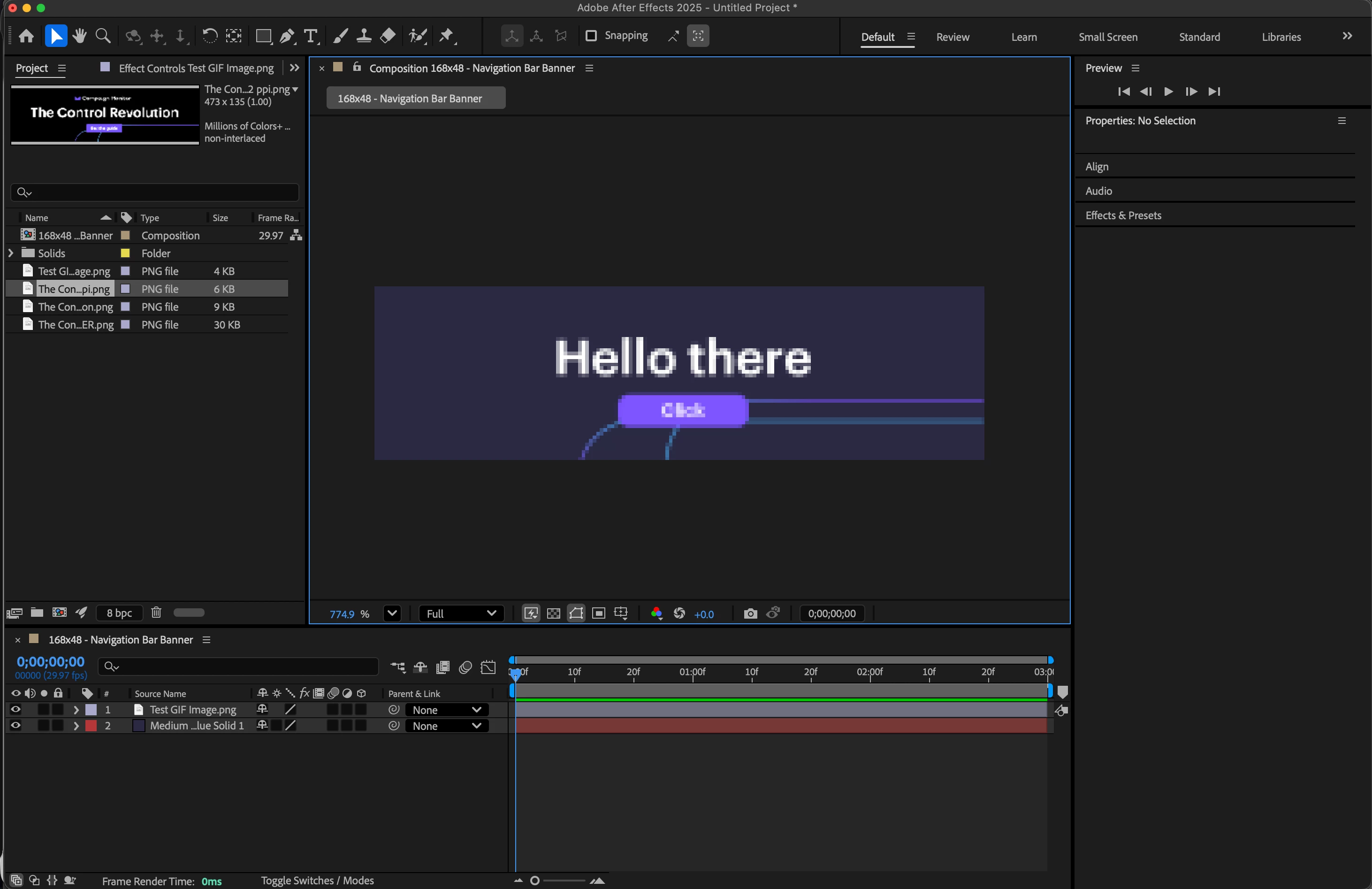Expand the Solids folder
Viewport: 1372px width, 889px height.
click(10, 253)
